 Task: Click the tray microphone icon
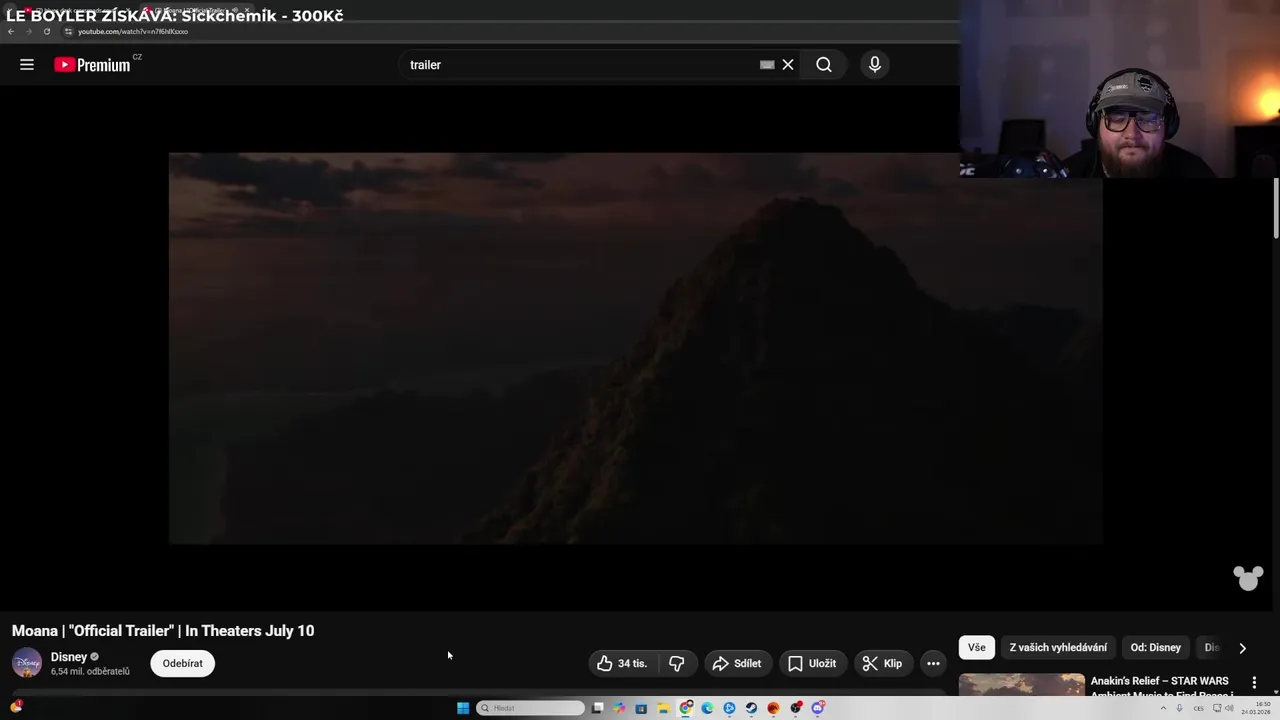[1179, 708]
